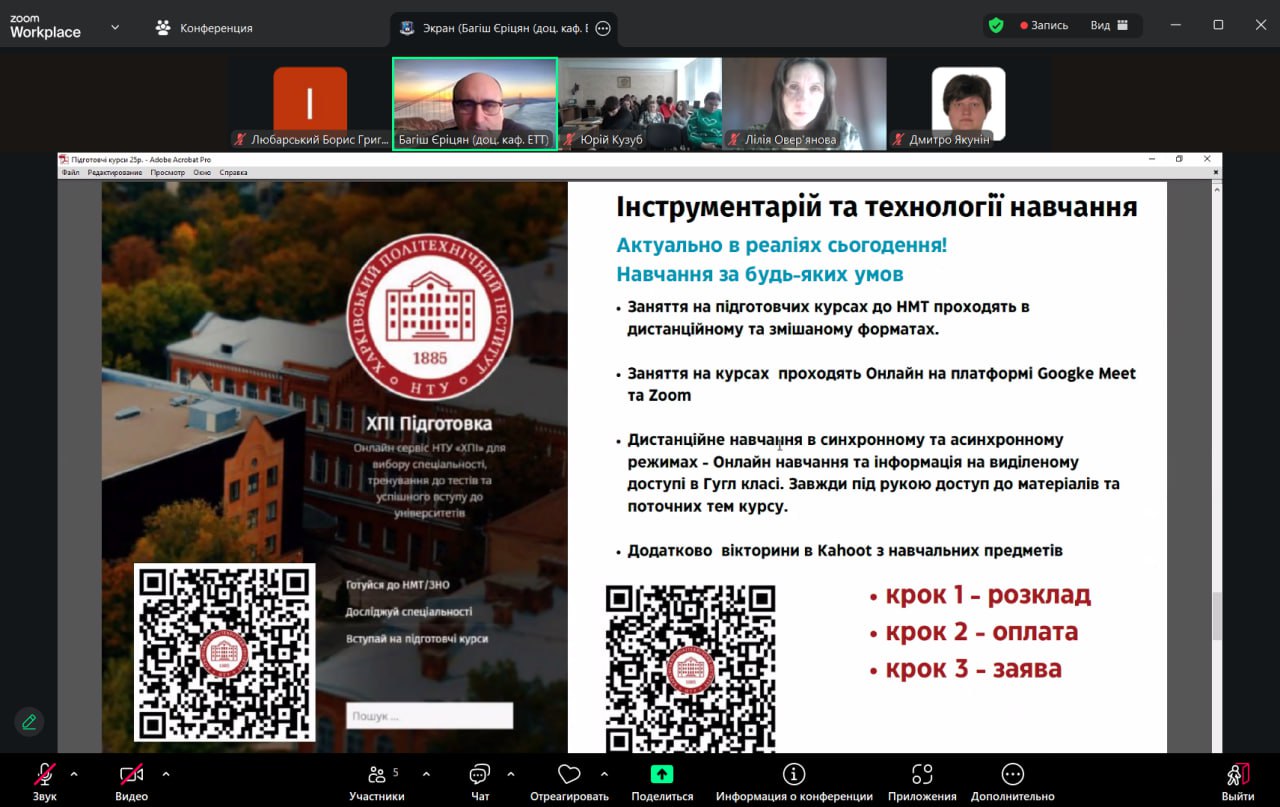This screenshot has width=1280, height=807.
Task: Open the Чат panel
Action: pos(480,781)
